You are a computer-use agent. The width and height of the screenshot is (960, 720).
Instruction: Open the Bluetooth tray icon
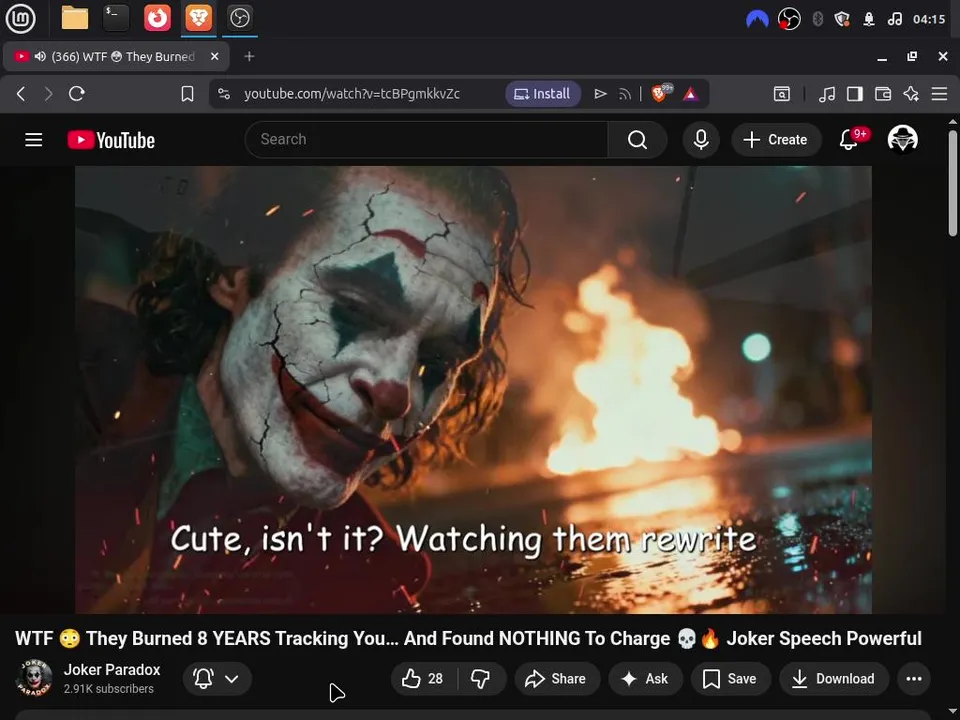(x=818, y=20)
